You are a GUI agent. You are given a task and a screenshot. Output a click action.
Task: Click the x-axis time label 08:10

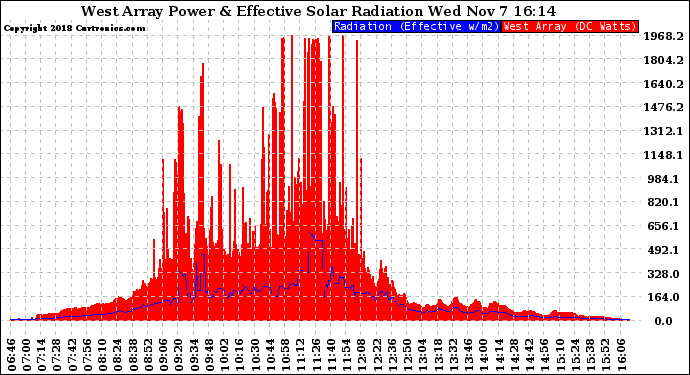tap(103, 355)
